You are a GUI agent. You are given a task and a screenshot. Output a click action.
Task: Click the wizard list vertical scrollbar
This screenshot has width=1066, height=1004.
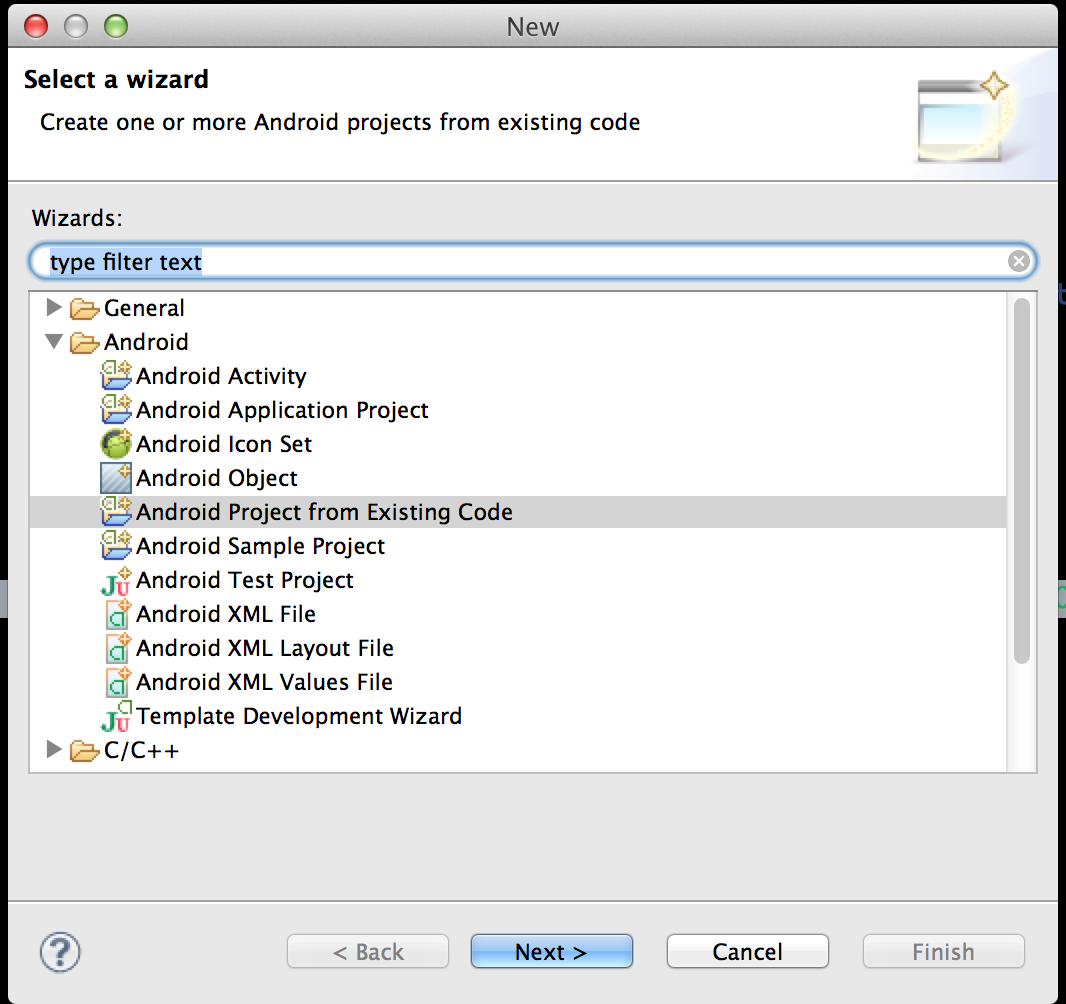coord(1021,481)
